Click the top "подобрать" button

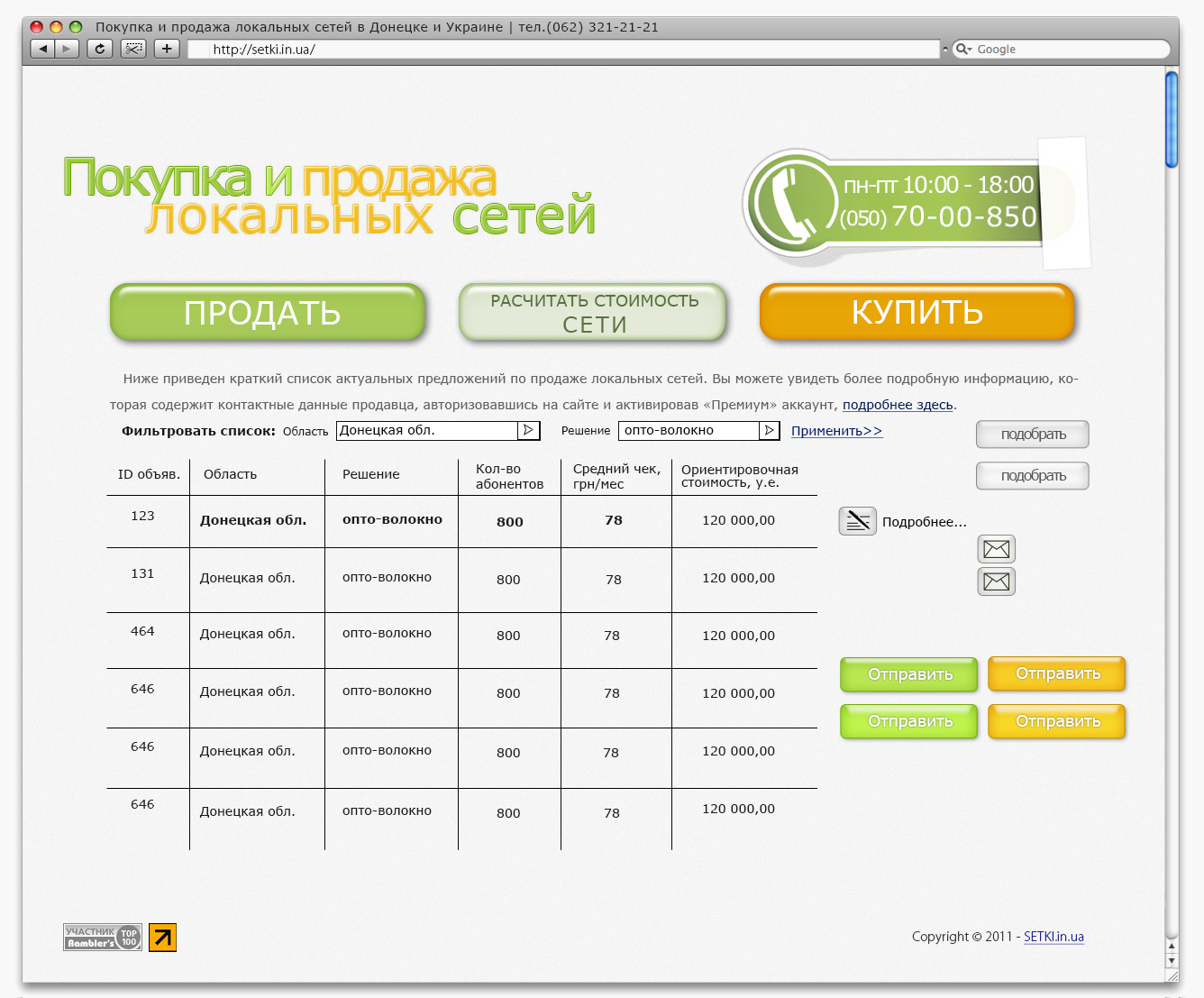click(1032, 434)
